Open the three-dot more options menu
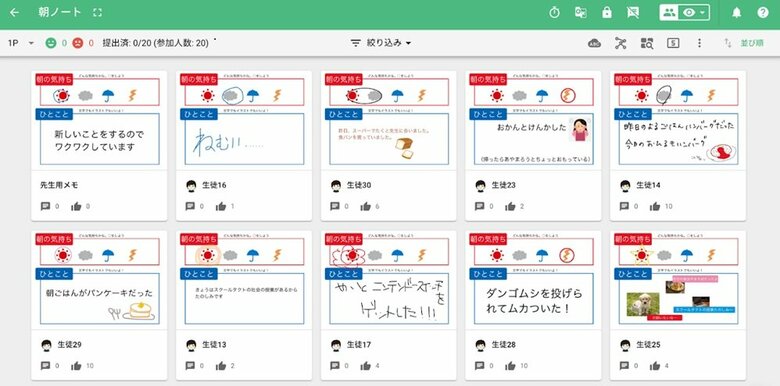 coord(699,43)
